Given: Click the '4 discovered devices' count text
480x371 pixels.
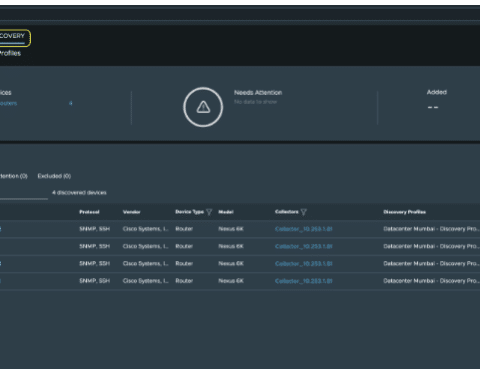Looking at the screenshot, I should pos(79,193).
